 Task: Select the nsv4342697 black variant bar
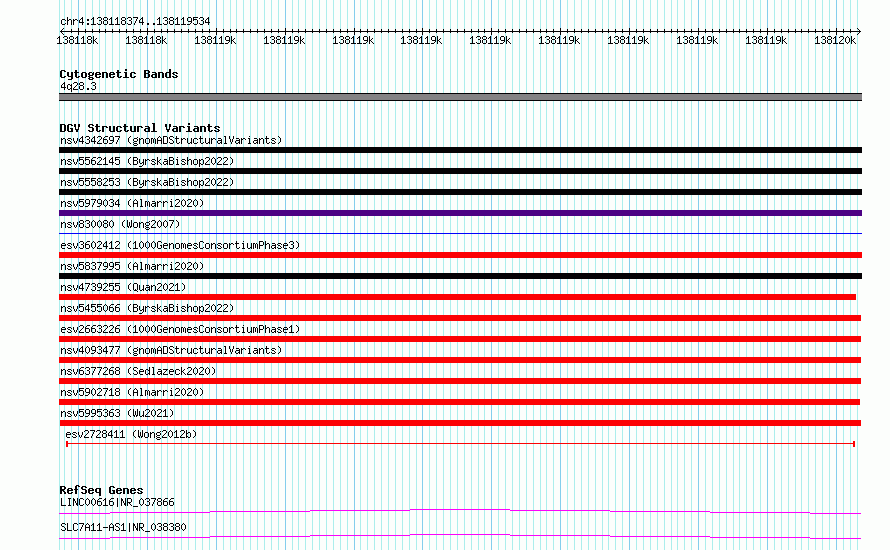(x=460, y=150)
